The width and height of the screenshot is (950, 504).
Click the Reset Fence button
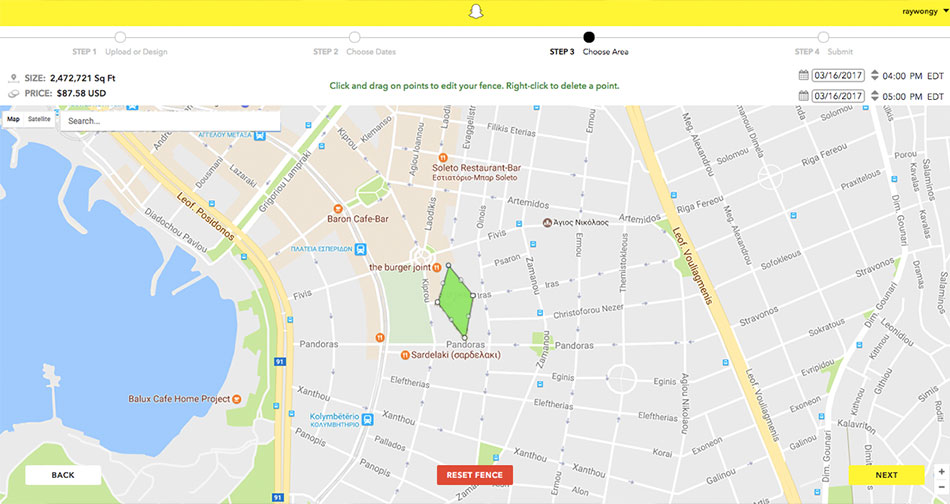coord(475,475)
